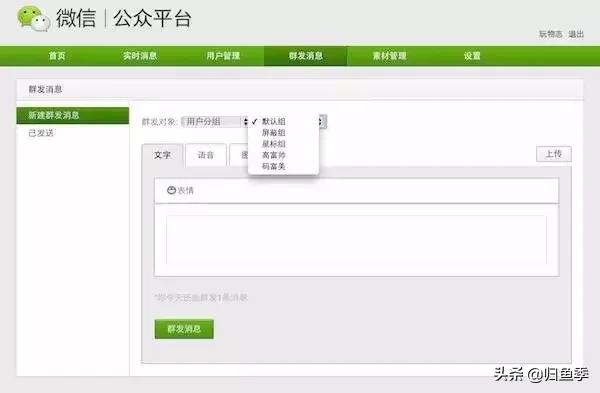Screen dimensions: 600x393
Task: Select the 群发消息 navigation tab
Action: tap(306, 56)
